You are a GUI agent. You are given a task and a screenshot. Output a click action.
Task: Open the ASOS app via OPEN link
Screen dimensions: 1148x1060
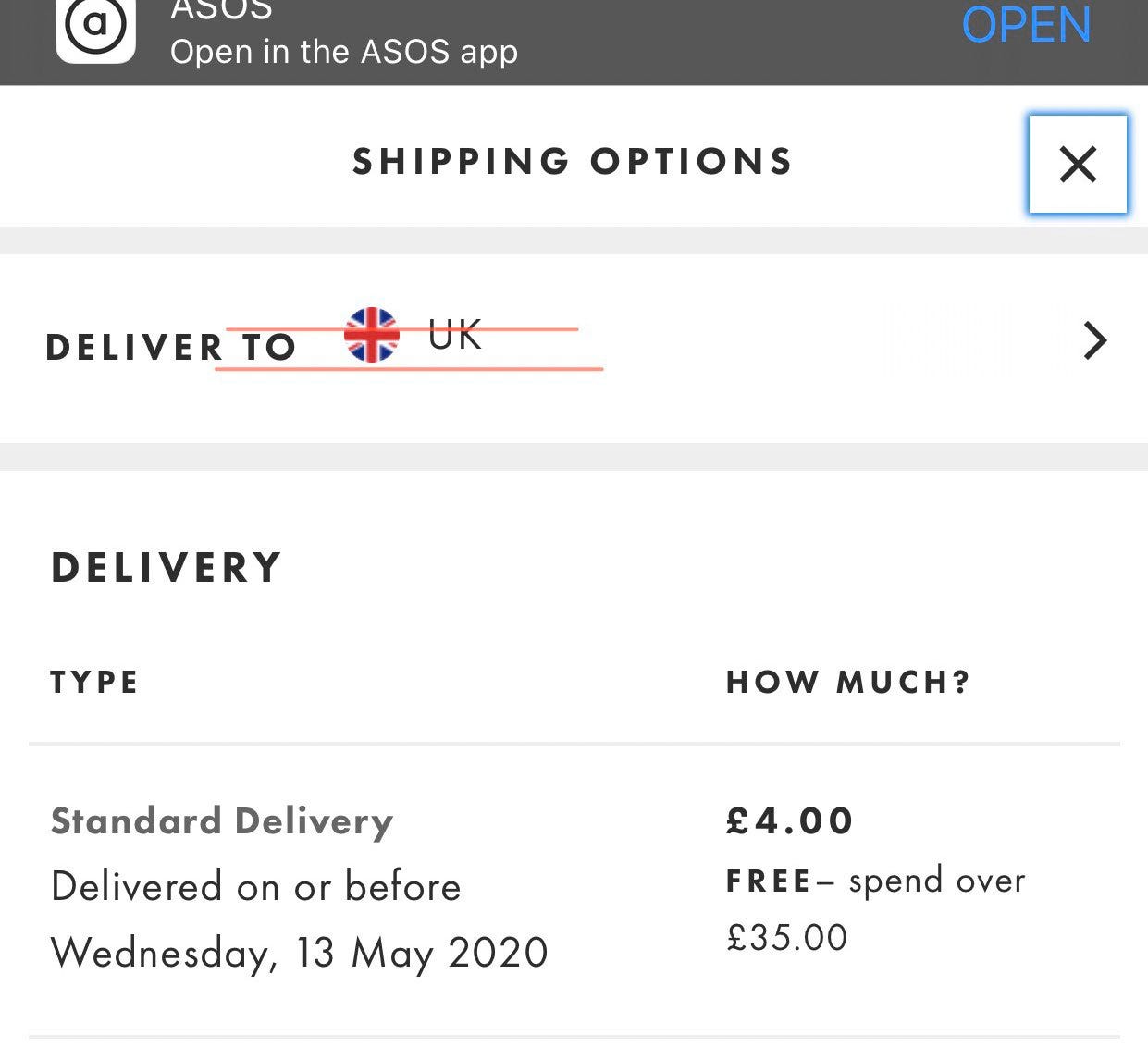(x=1027, y=25)
